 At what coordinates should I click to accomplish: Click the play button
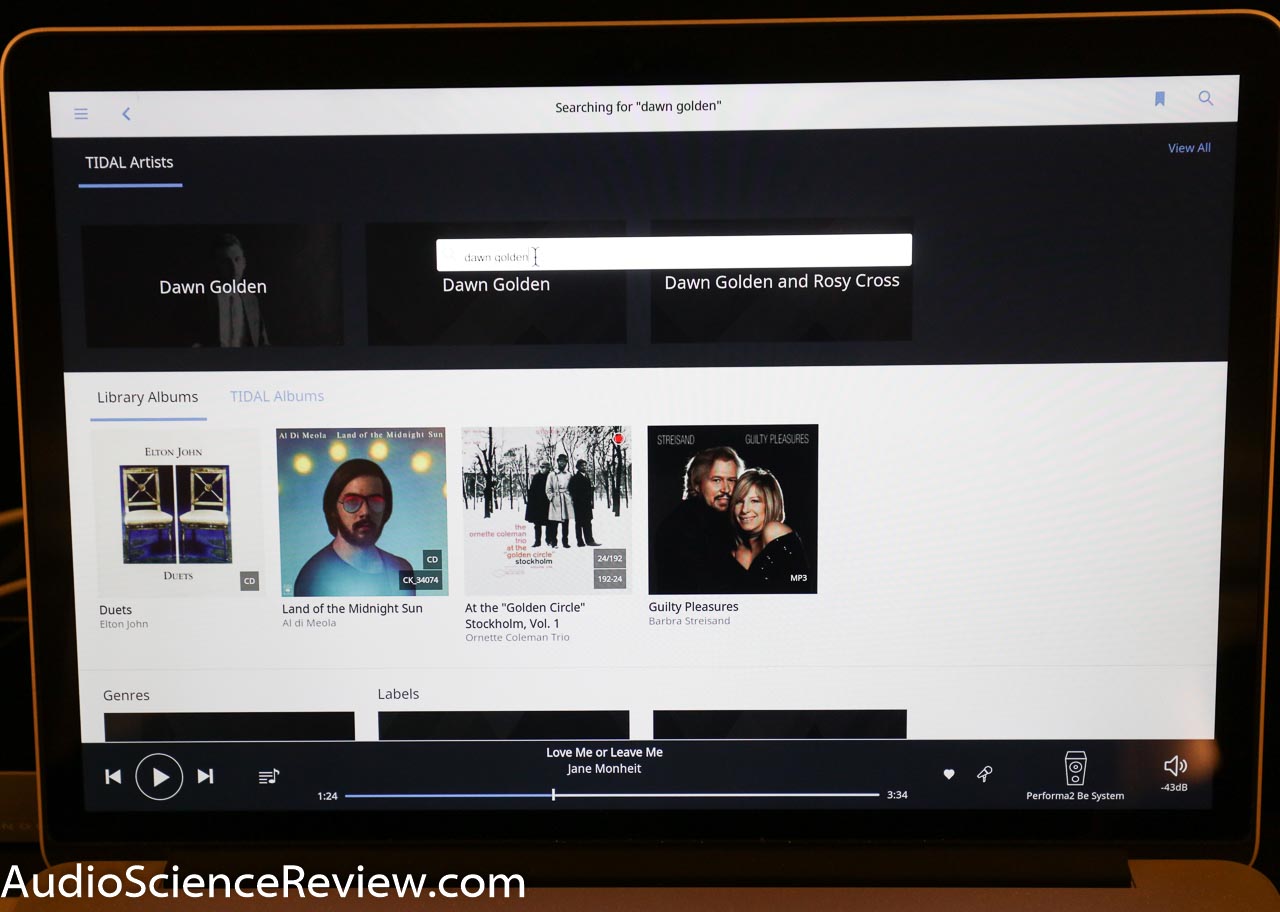click(x=159, y=776)
